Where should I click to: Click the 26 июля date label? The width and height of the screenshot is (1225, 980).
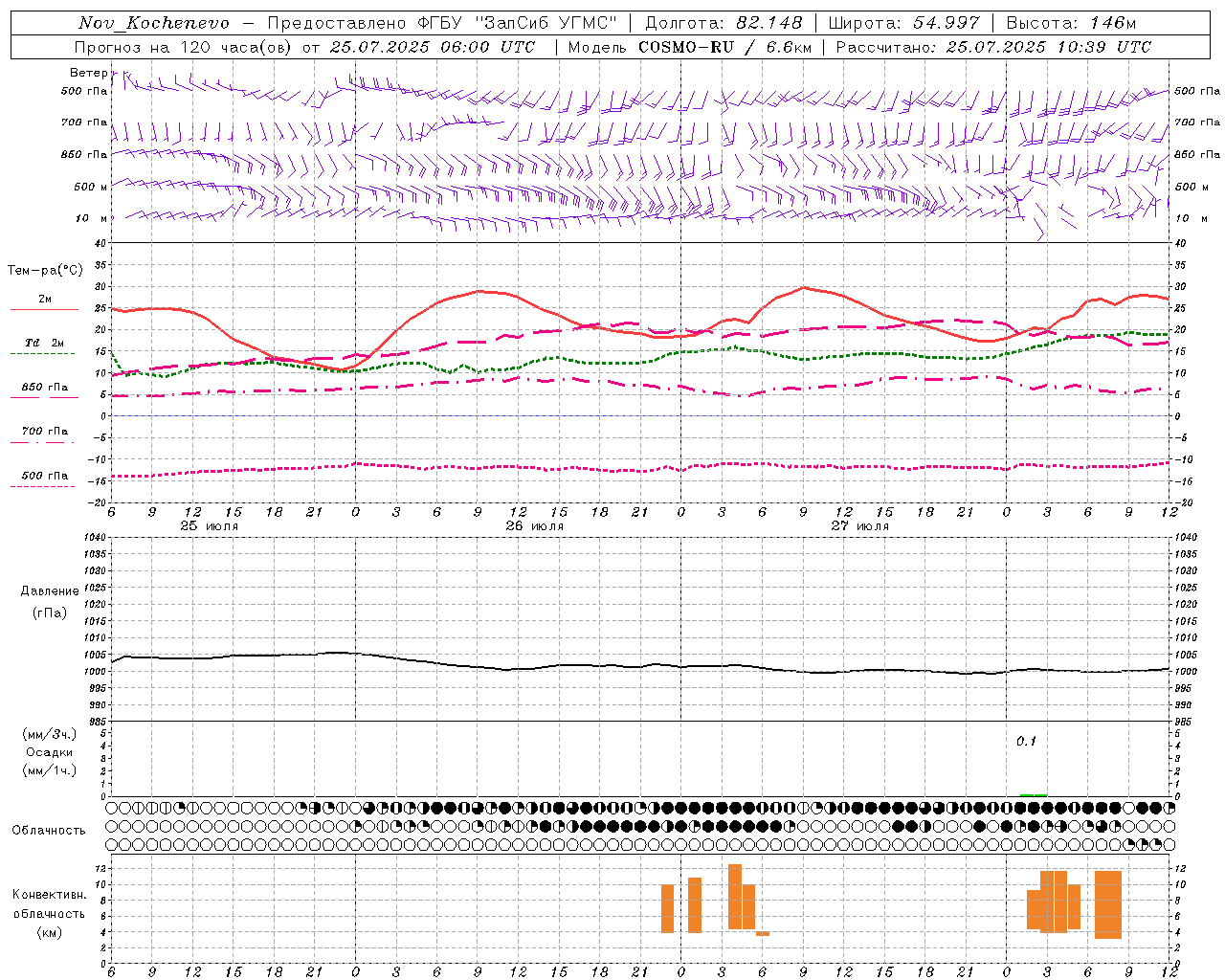pyautogui.click(x=535, y=526)
